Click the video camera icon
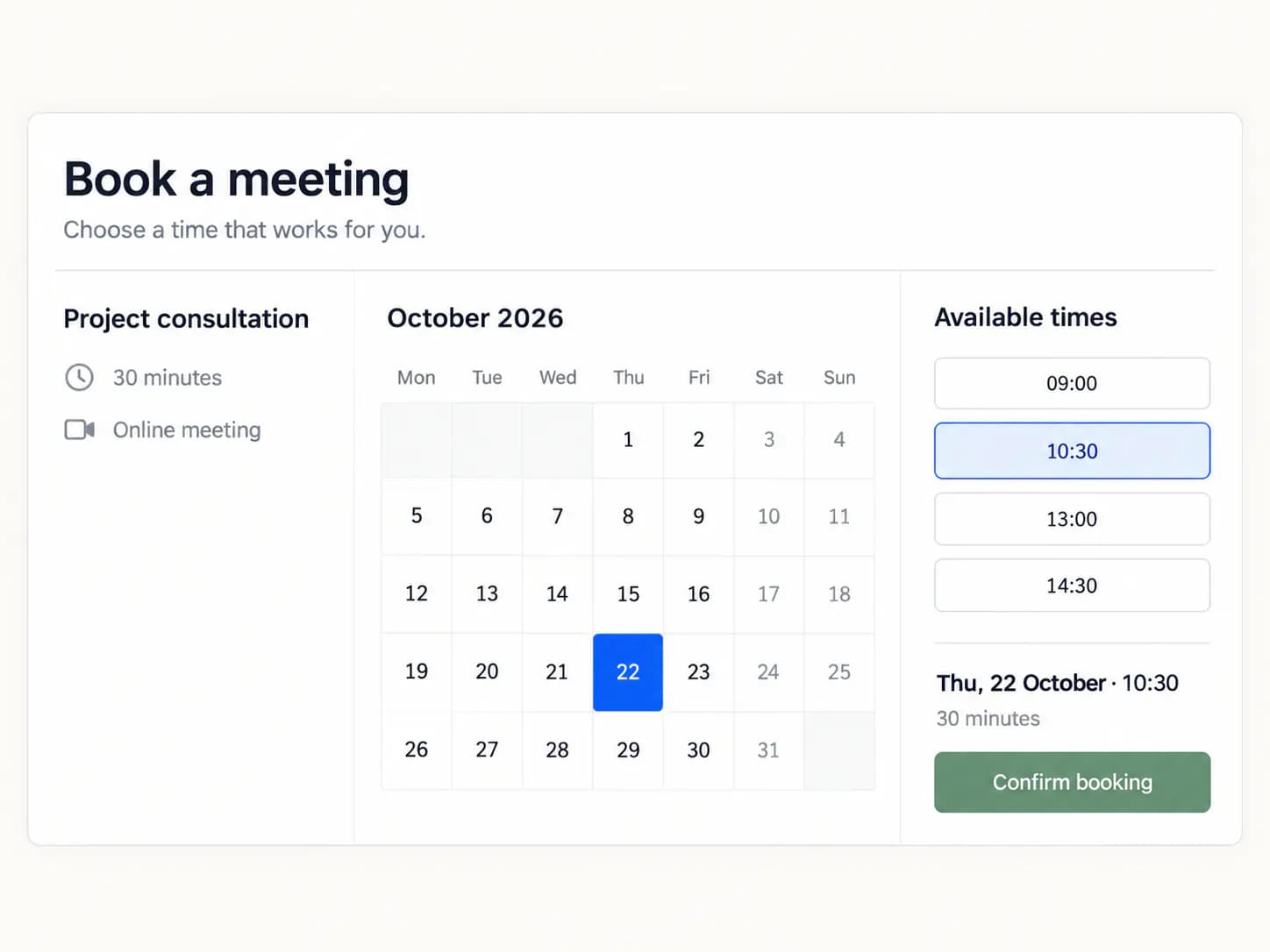This screenshot has width=1270, height=952. [x=80, y=430]
